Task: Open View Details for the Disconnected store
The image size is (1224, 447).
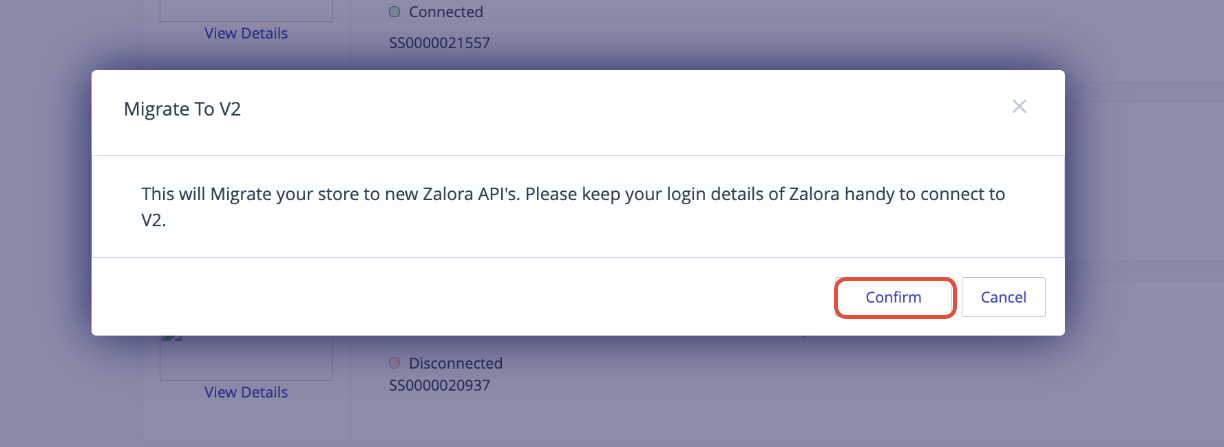Action: pos(246,392)
